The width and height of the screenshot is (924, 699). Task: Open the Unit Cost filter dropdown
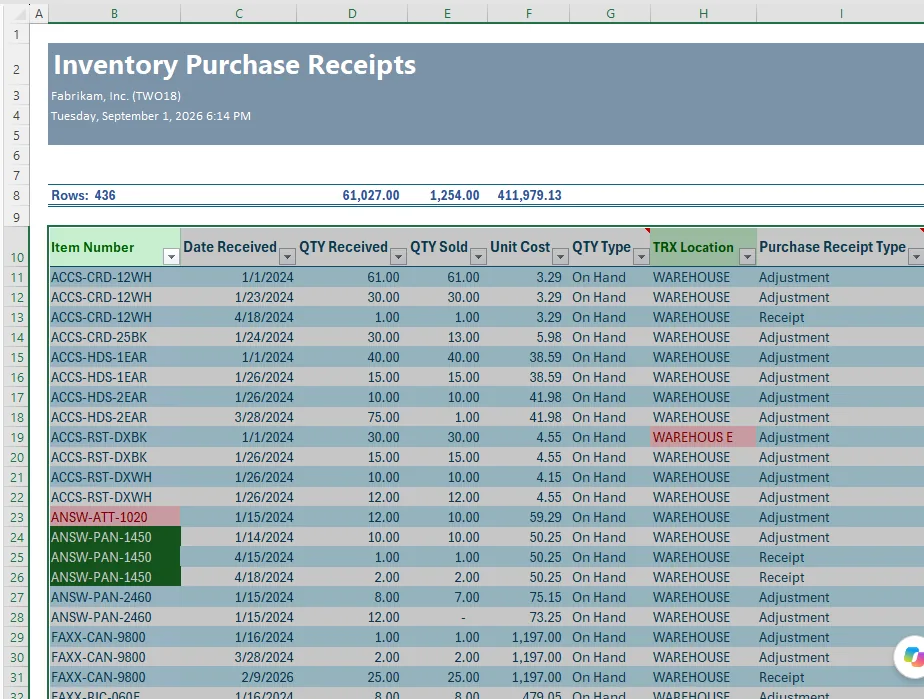point(560,257)
